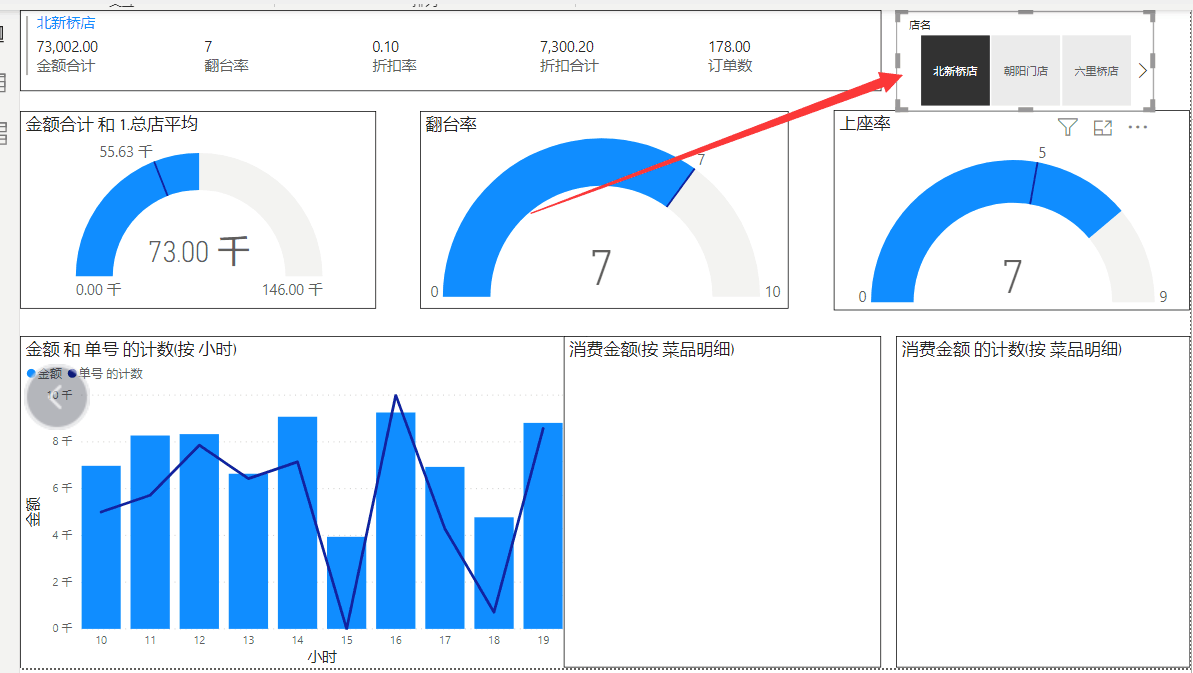Click the 店名 slicer header

tap(920, 24)
